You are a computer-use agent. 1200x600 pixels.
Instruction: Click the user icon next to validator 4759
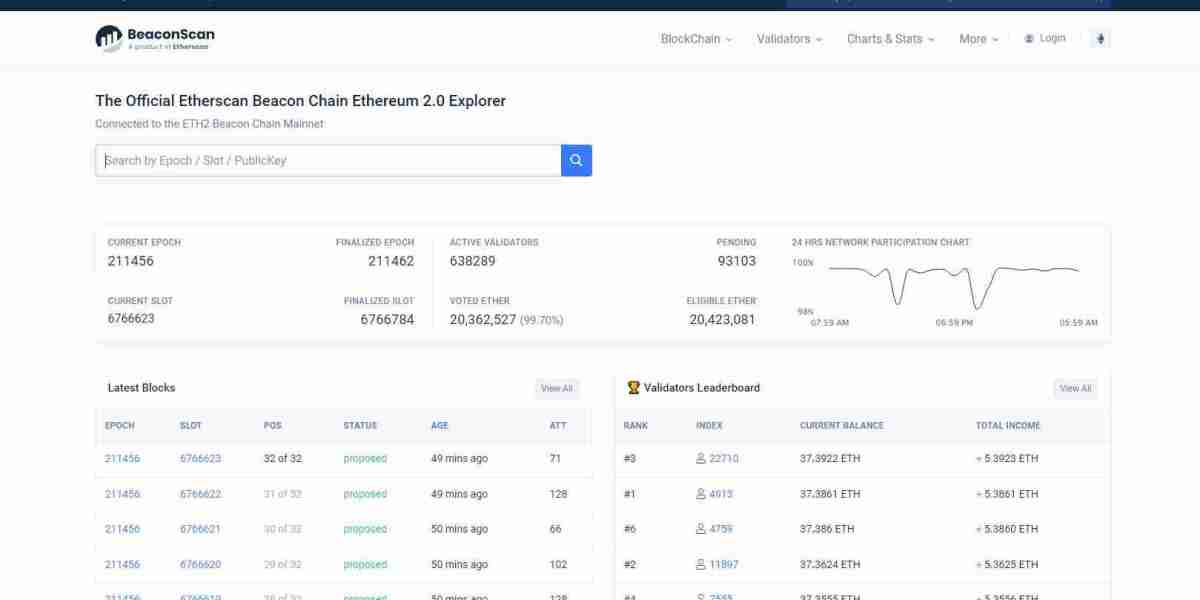(x=701, y=529)
